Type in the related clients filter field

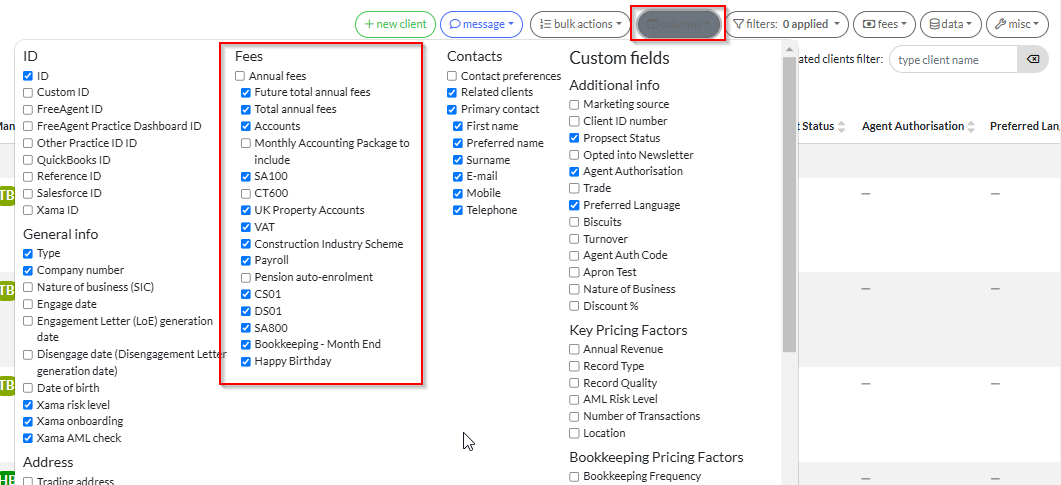click(x=952, y=61)
